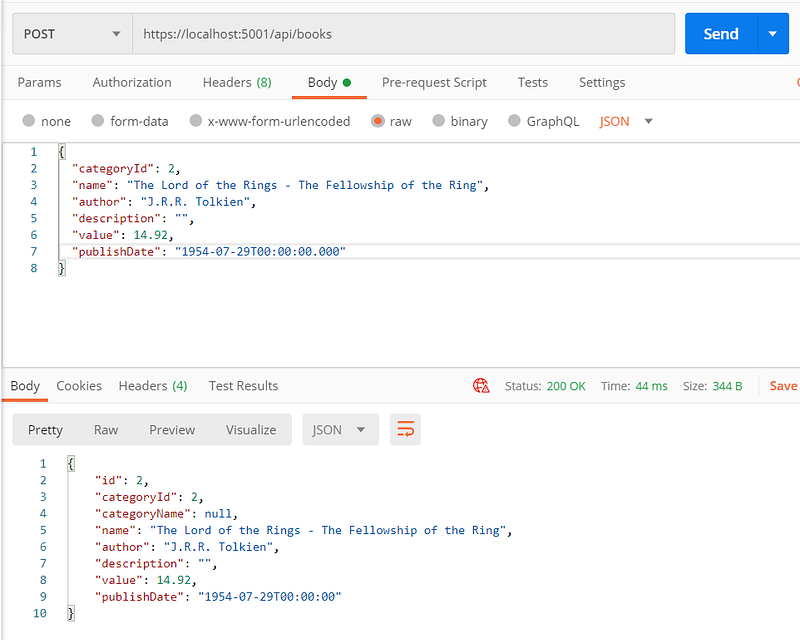Open the request Headers (8) tab
This screenshot has height=640, width=800.
237,82
